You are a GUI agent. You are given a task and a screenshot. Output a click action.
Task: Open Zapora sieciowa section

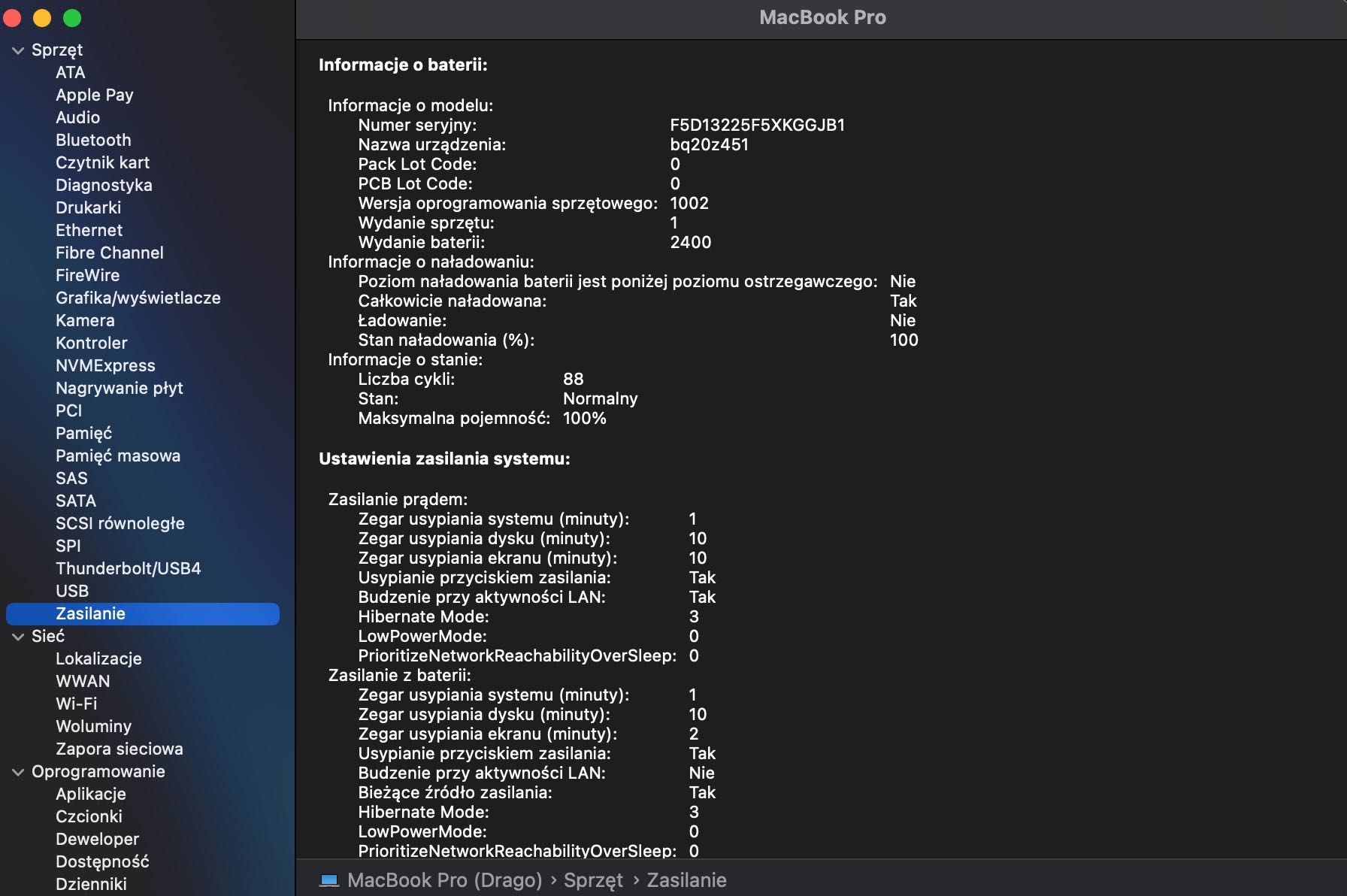pyautogui.click(x=120, y=749)
